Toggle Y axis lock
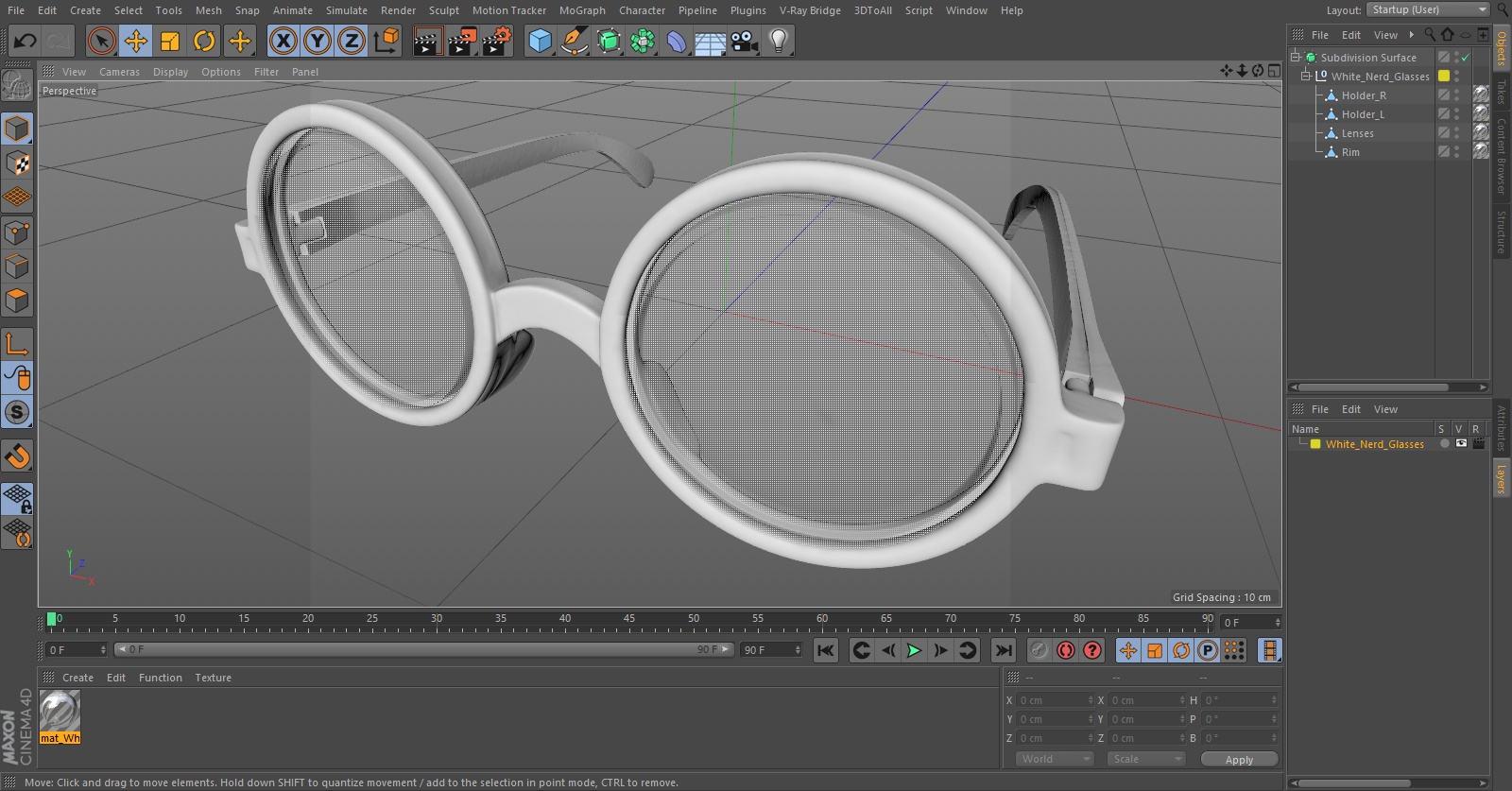Screen dimensions: 1512x791 (318, 41)
